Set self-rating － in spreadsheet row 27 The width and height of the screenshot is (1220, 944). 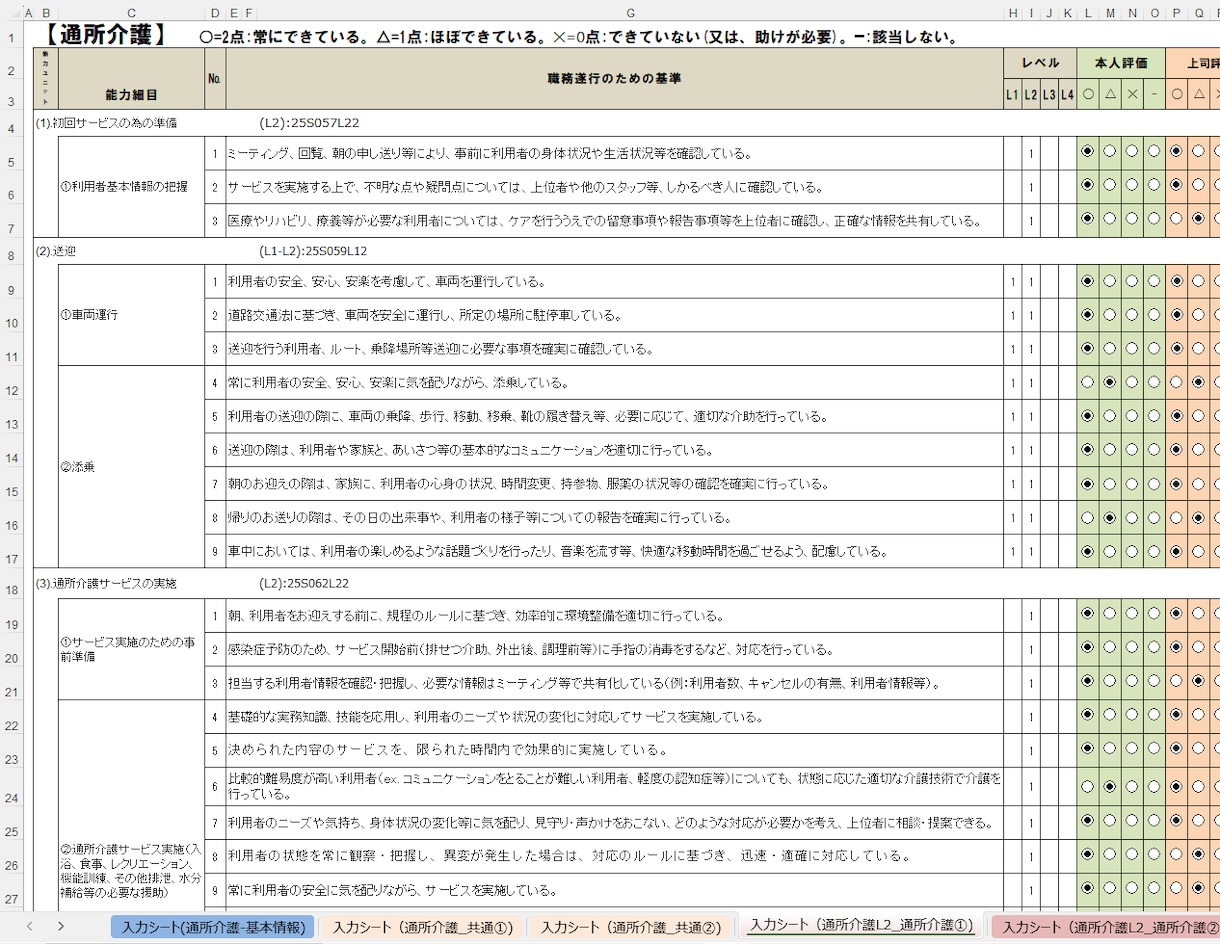[x=1154, y=888]
